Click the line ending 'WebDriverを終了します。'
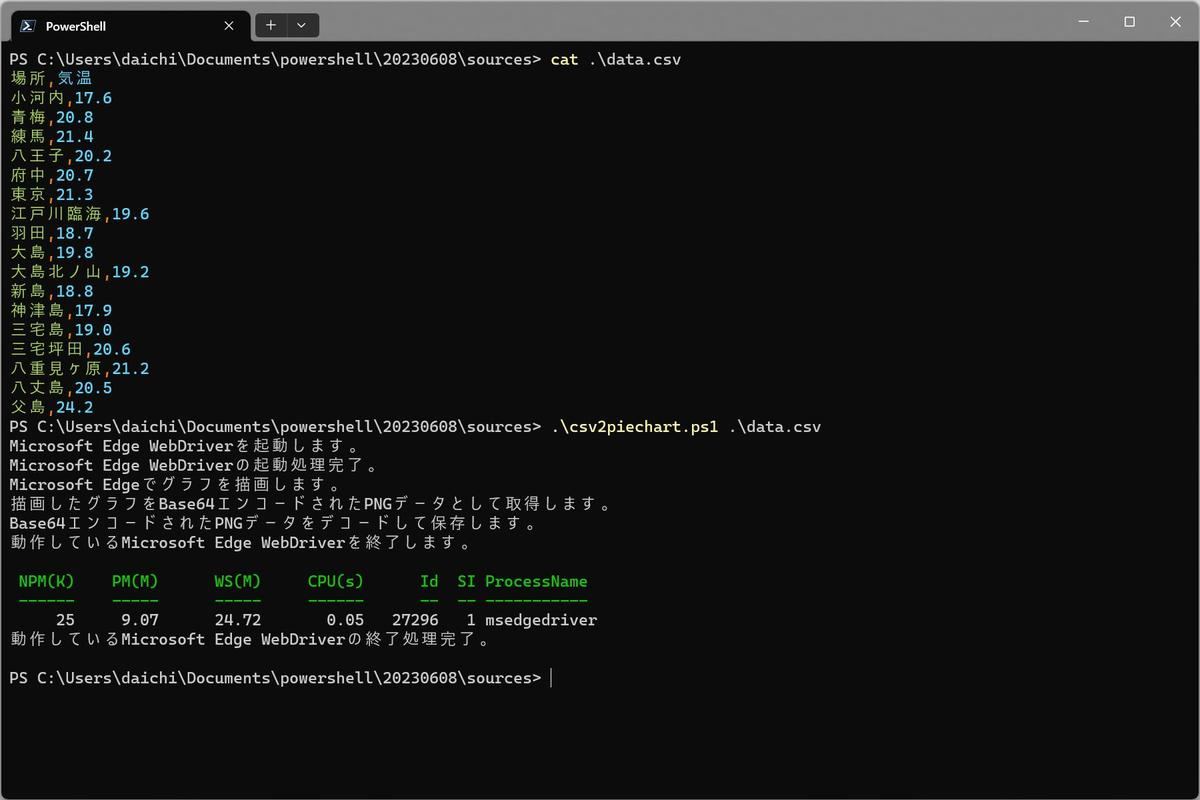The image size is (1200, 800). pyautogui.click(x=242, y=543)
